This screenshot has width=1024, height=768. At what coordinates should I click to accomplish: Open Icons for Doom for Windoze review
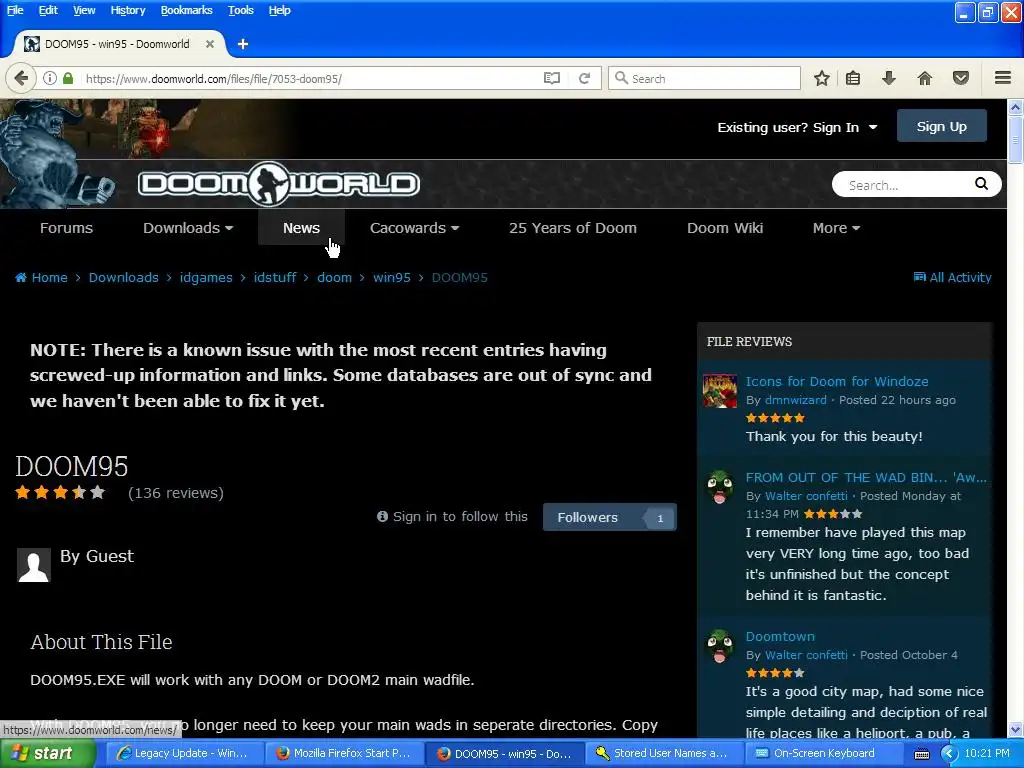837,381
